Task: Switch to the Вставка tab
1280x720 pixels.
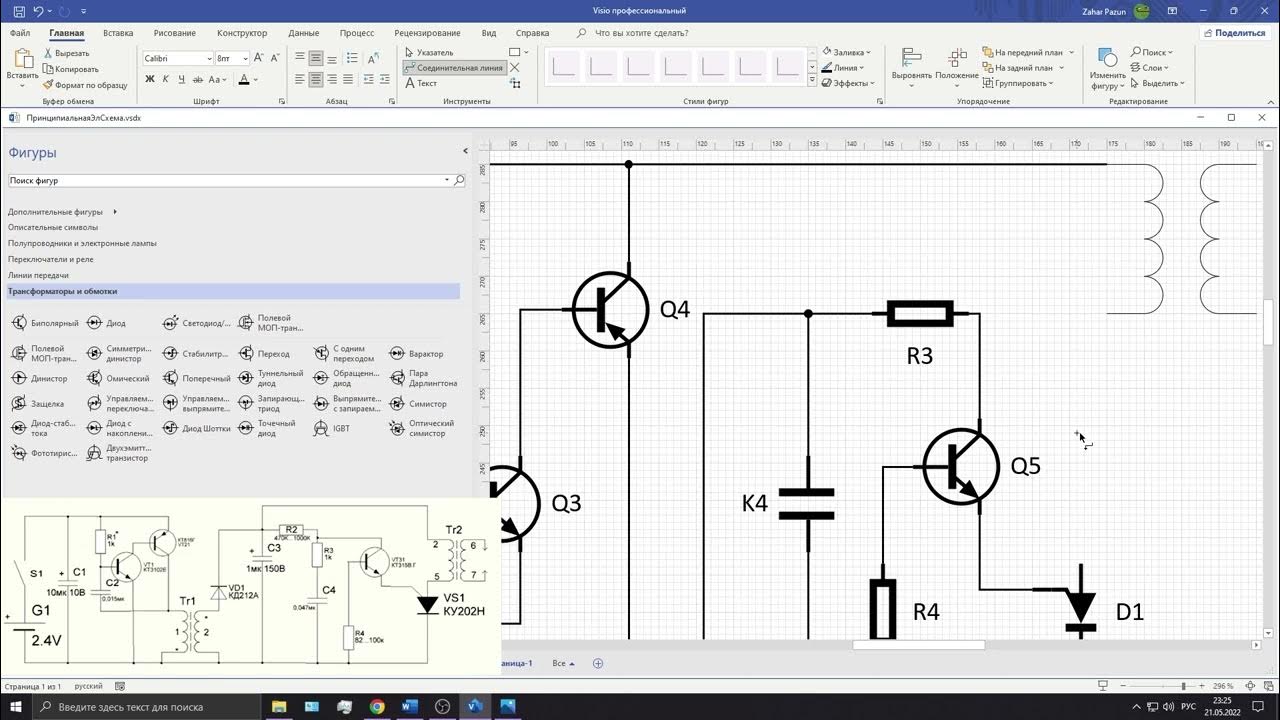Action: click(118, 33)
